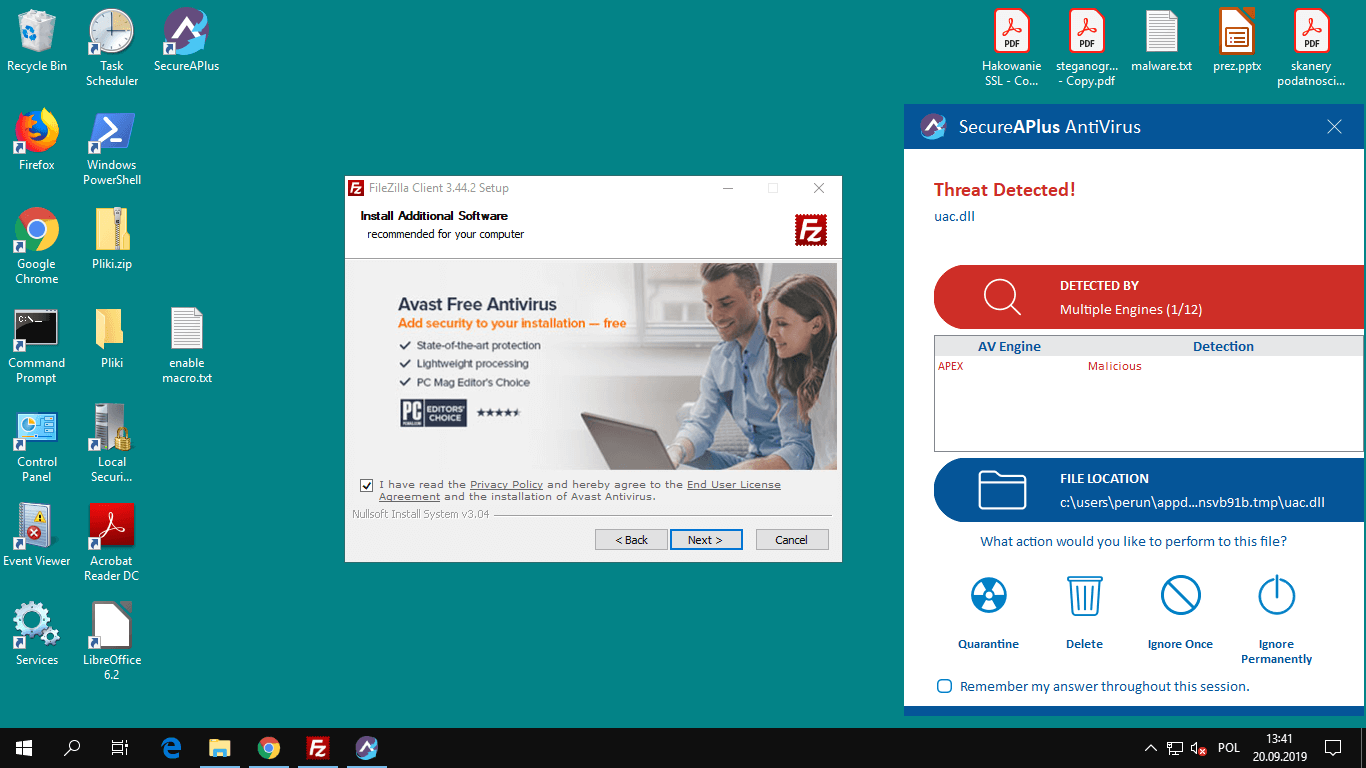Launch SecureAPlus from the desktop shortcut
Image resolution: width=1366 pixels, height=768 pixels.
click(186, 40)
